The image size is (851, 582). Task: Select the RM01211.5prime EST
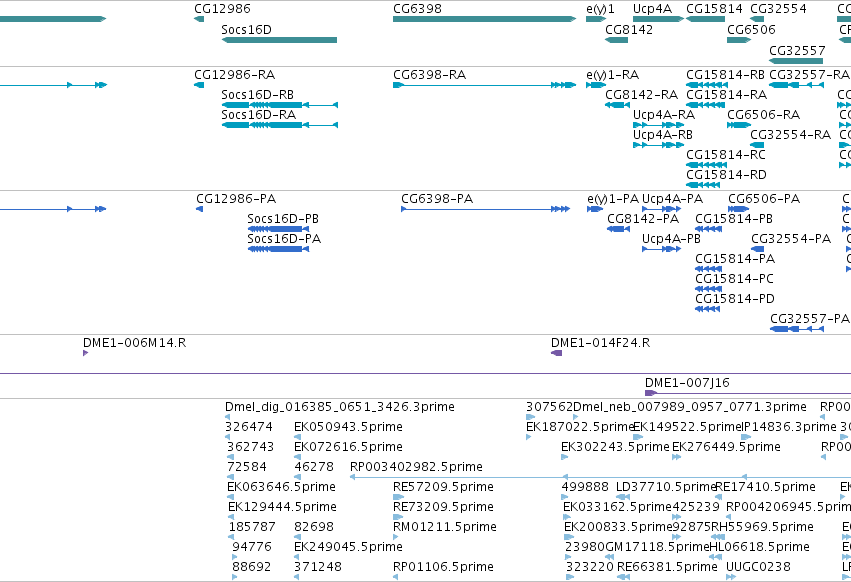coord(396,537)
